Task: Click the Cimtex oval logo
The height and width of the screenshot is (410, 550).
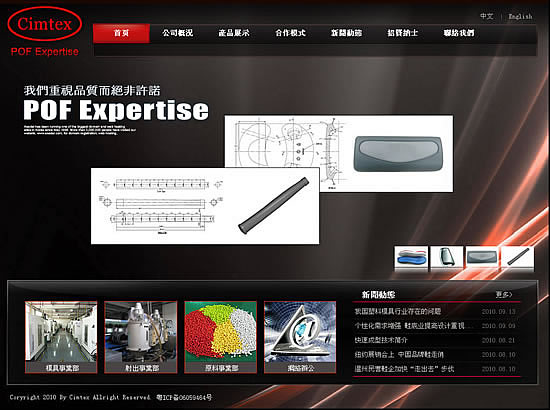Action: pyautogui.click(x=45, y=24)
